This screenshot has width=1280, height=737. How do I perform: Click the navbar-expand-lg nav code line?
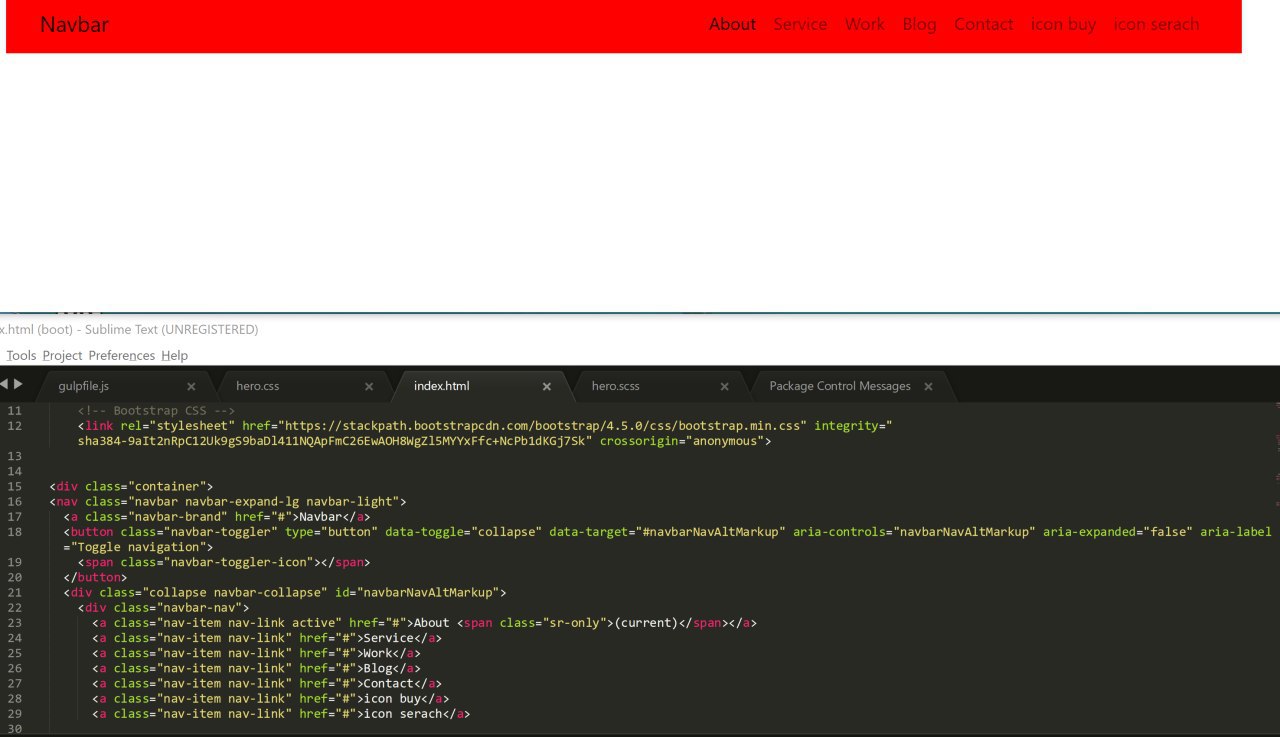[228, 502]
